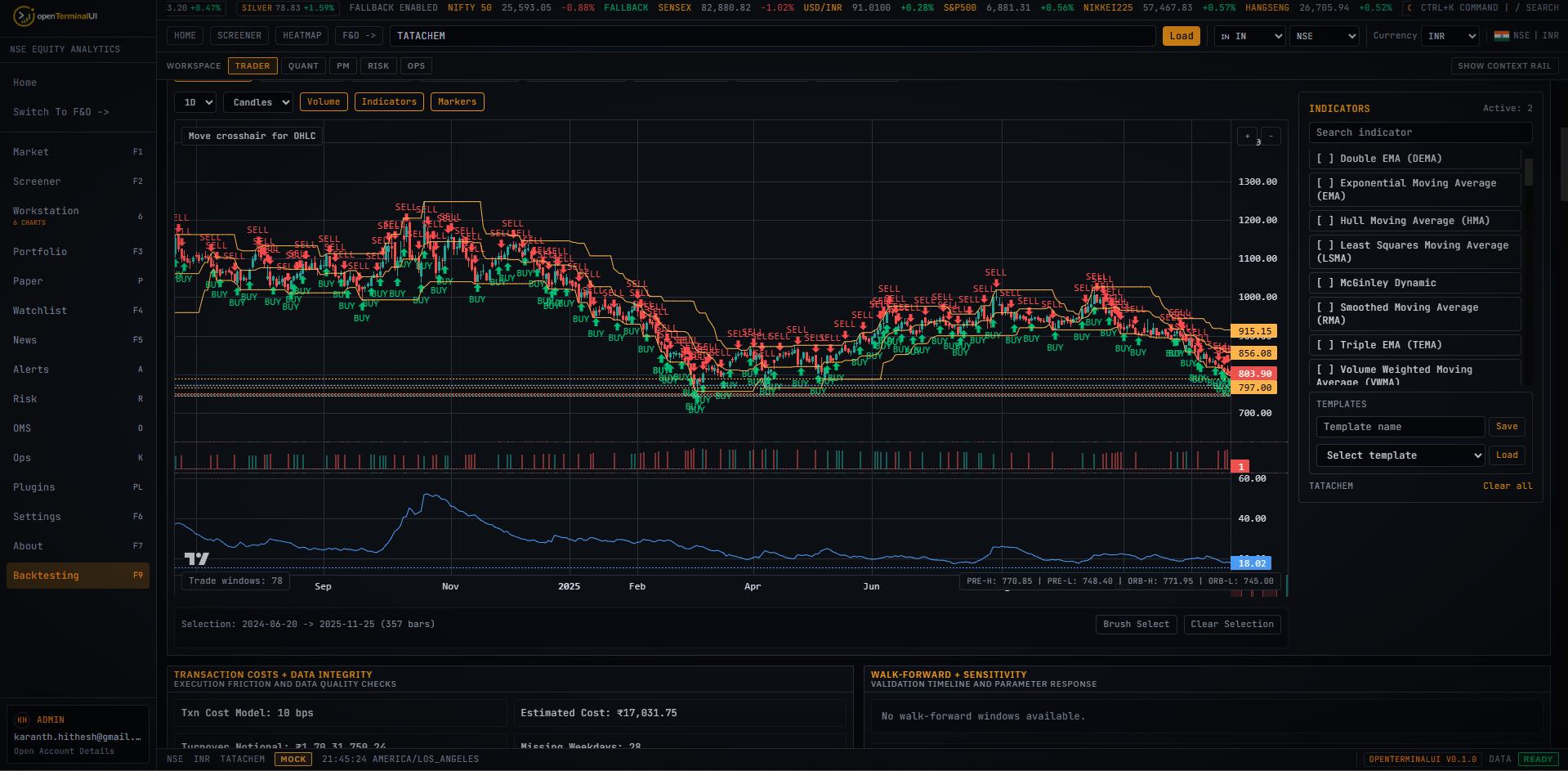1568x771 pixels.
Task: Open Screener in the sidebar
Action: 78,182
